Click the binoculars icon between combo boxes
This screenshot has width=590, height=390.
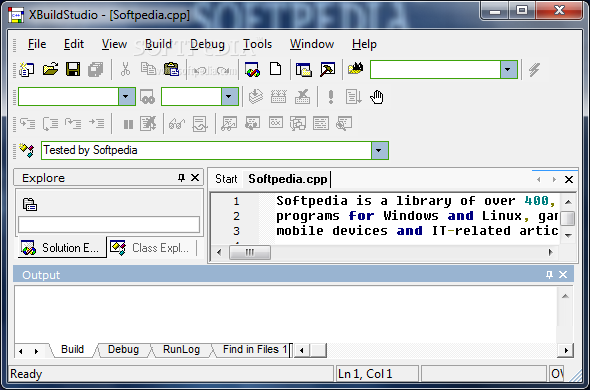click(x=148, y=97)
